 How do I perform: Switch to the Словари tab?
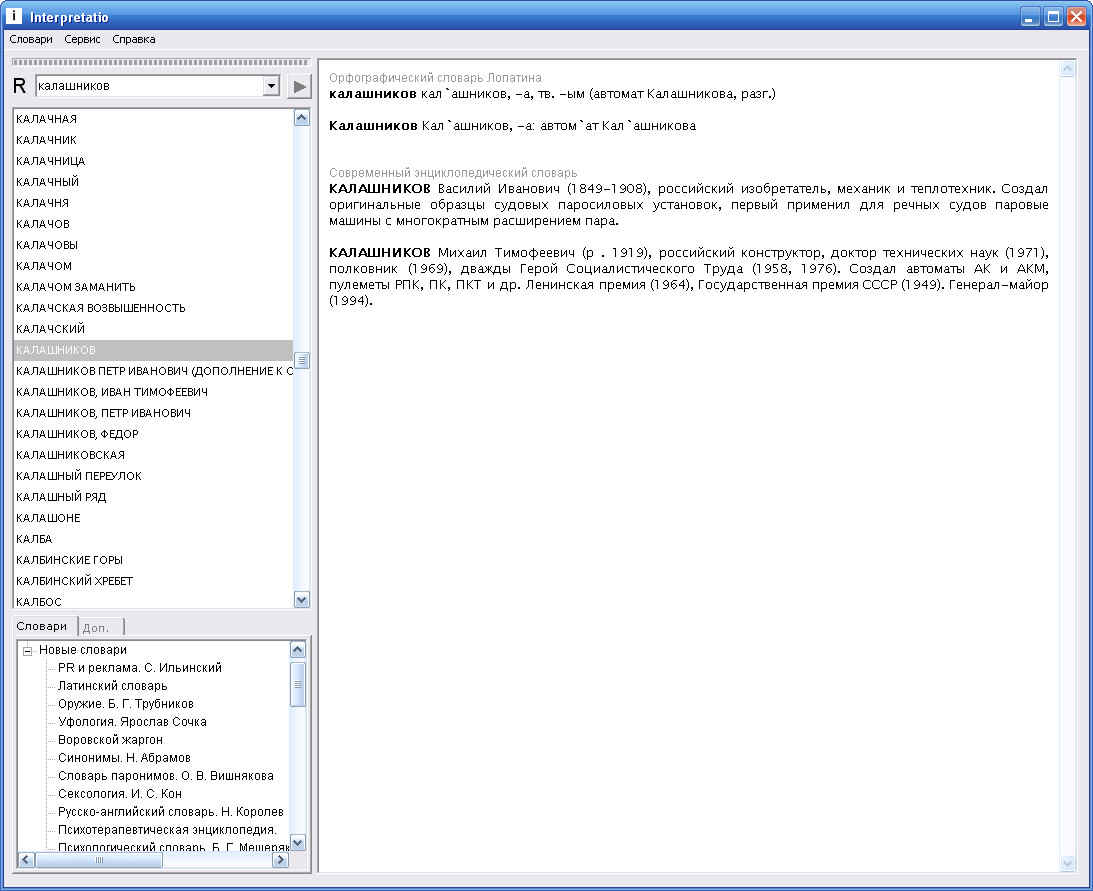42,626
